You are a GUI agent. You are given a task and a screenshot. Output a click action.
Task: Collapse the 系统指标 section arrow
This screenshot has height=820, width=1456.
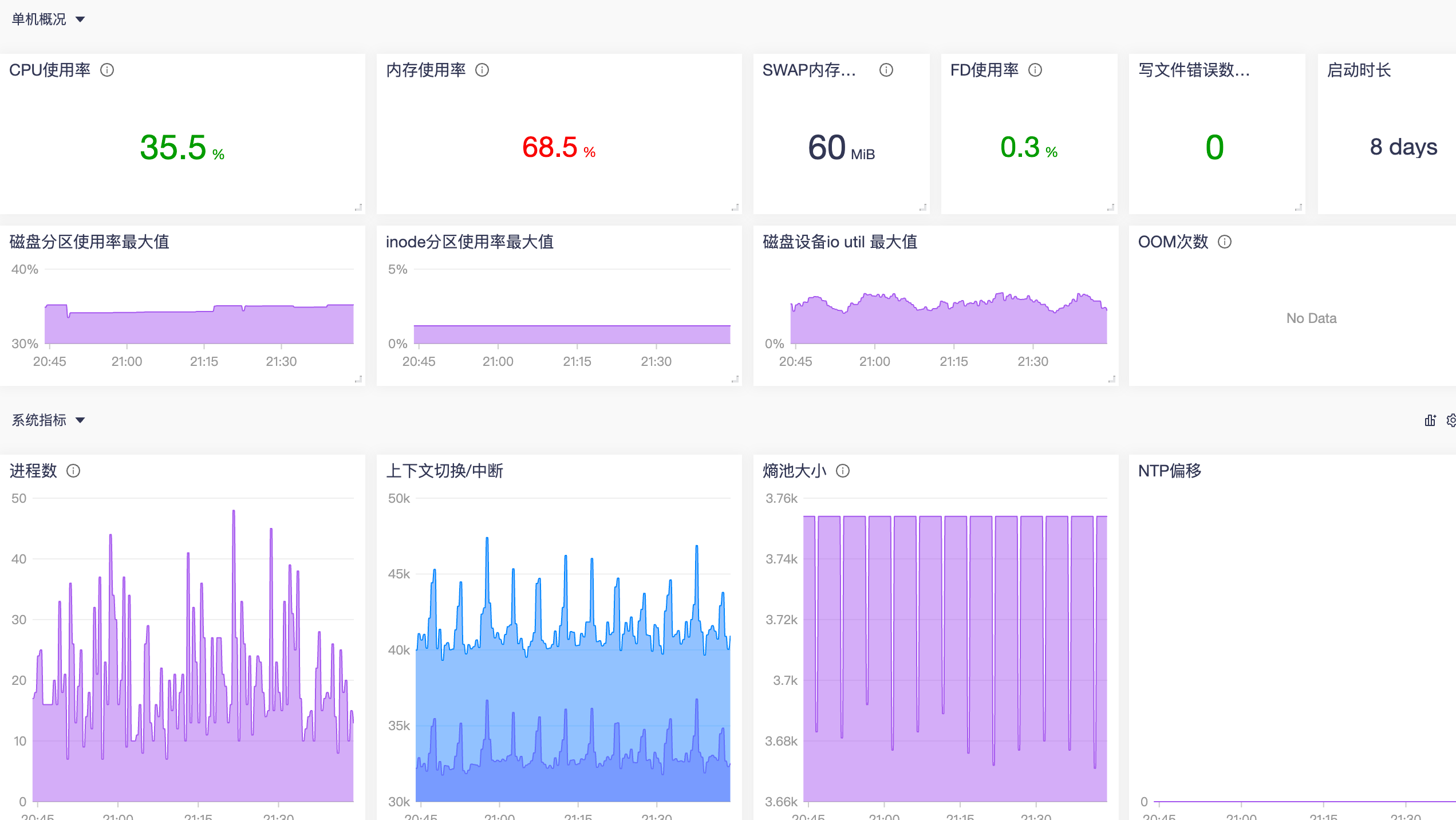point(80,420)
